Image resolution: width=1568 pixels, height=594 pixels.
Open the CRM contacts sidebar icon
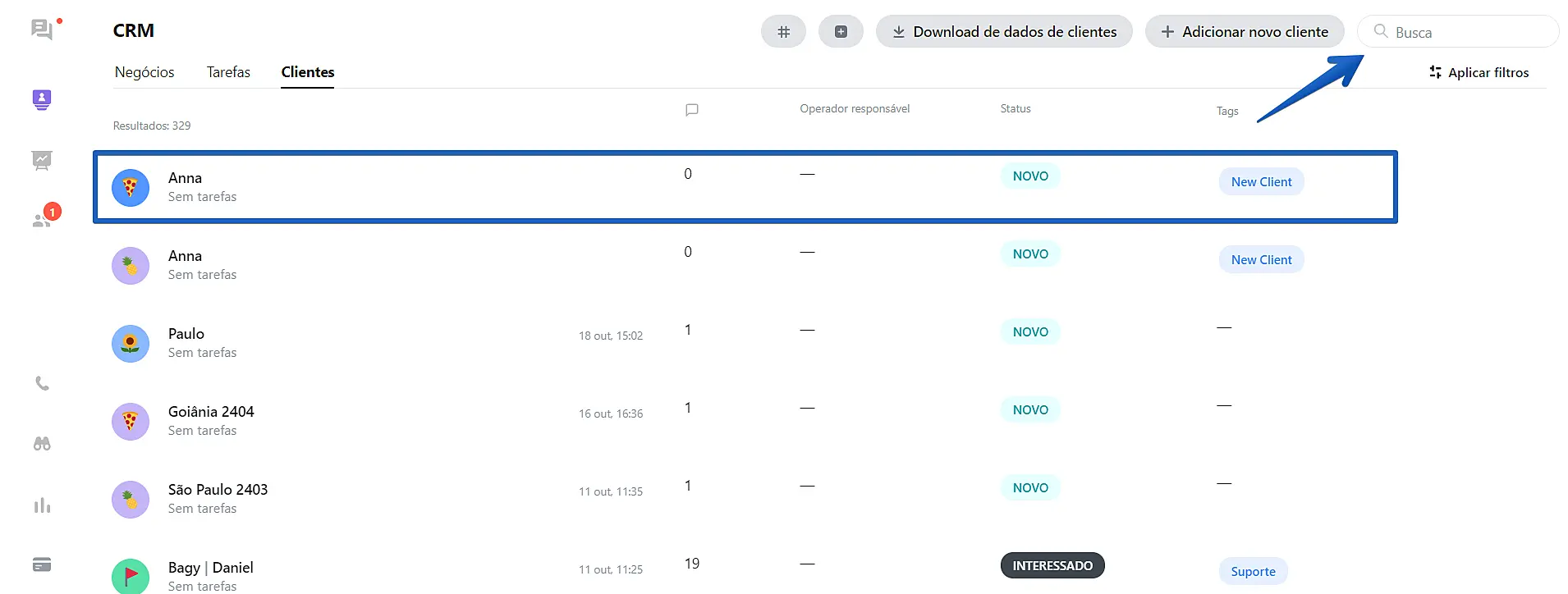pyautogui.click(x=42, y=100)
